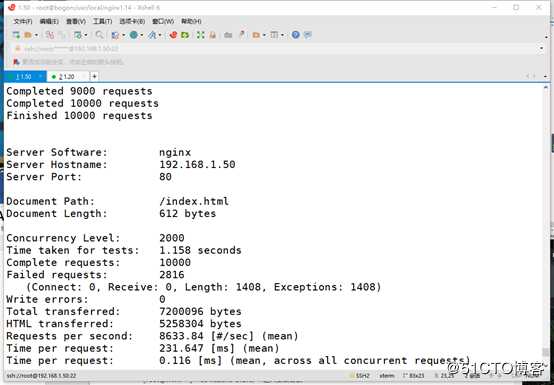Click the keyboard key mapping icon

pyautogui.click(x=228, y=35)
